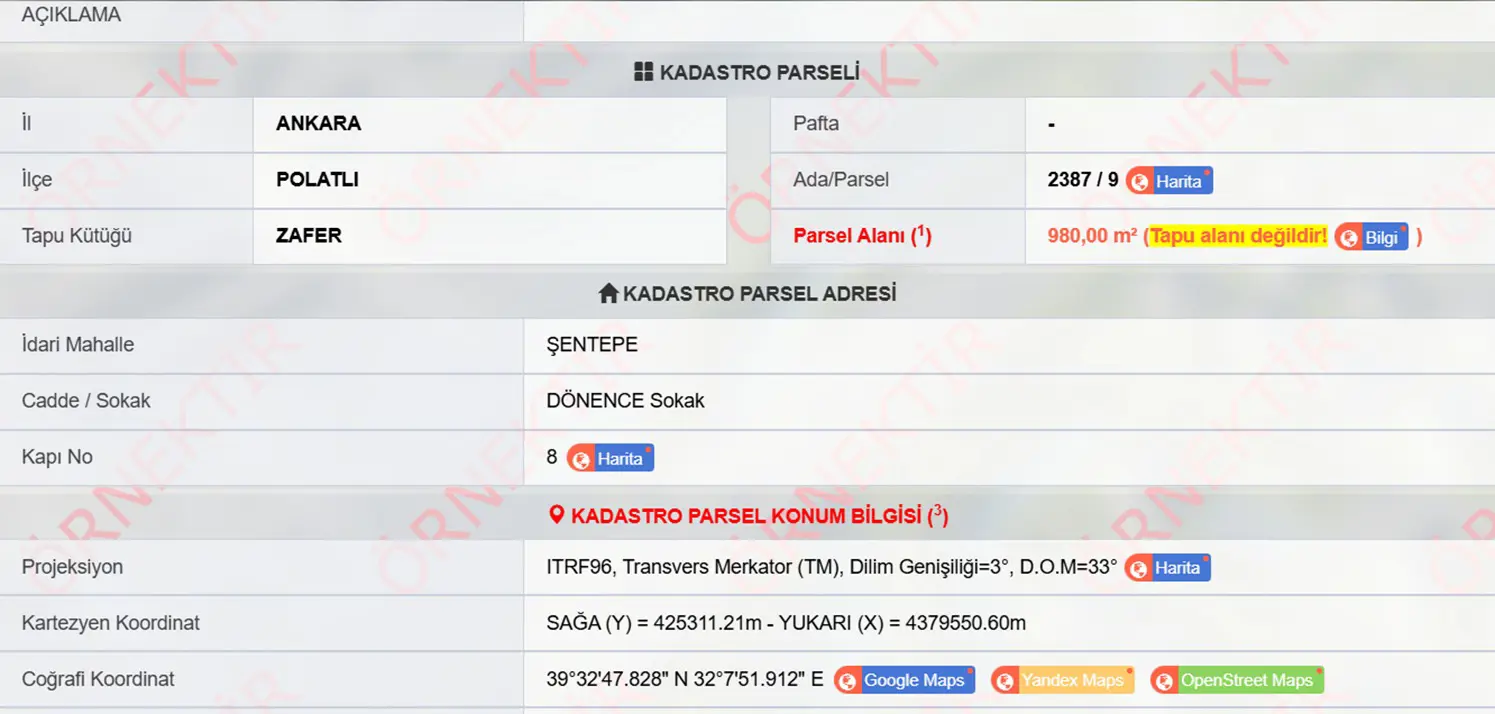
Task: Open coordinates in Google Maps
Action: pos(904,680)
